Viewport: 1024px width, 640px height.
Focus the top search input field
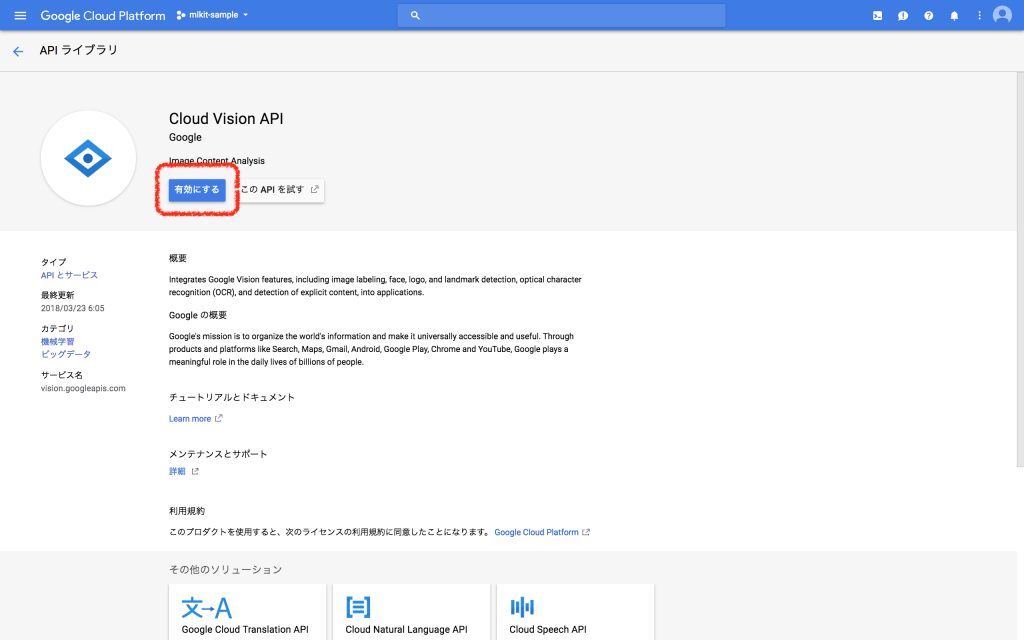(x=562, y=15)
